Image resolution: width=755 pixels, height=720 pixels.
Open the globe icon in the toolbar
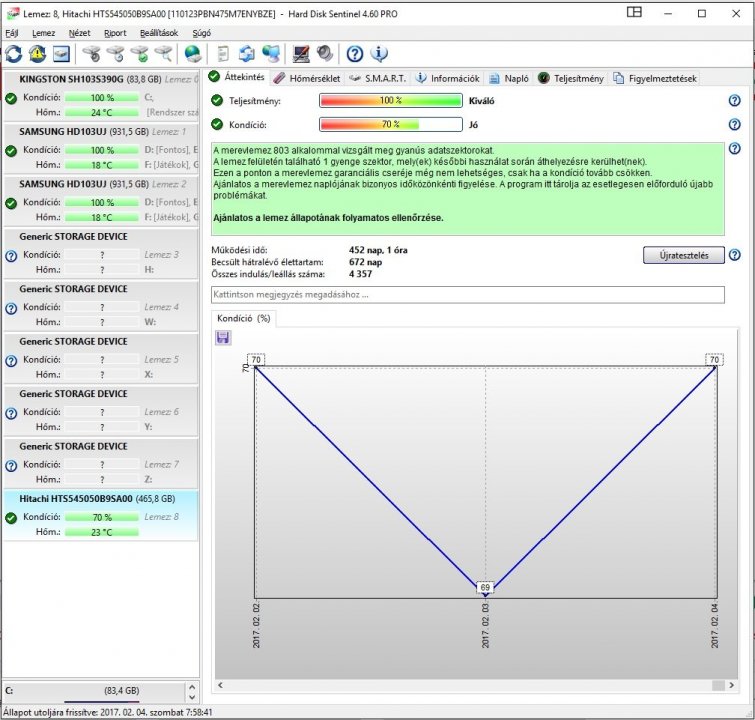click(x=192, y=54)
